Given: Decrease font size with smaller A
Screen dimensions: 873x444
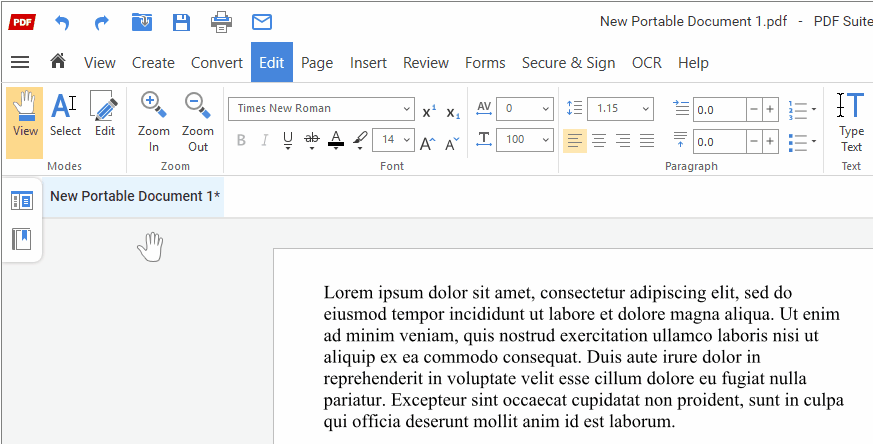Looking at the screenshot, I should (x=452, y=143).
